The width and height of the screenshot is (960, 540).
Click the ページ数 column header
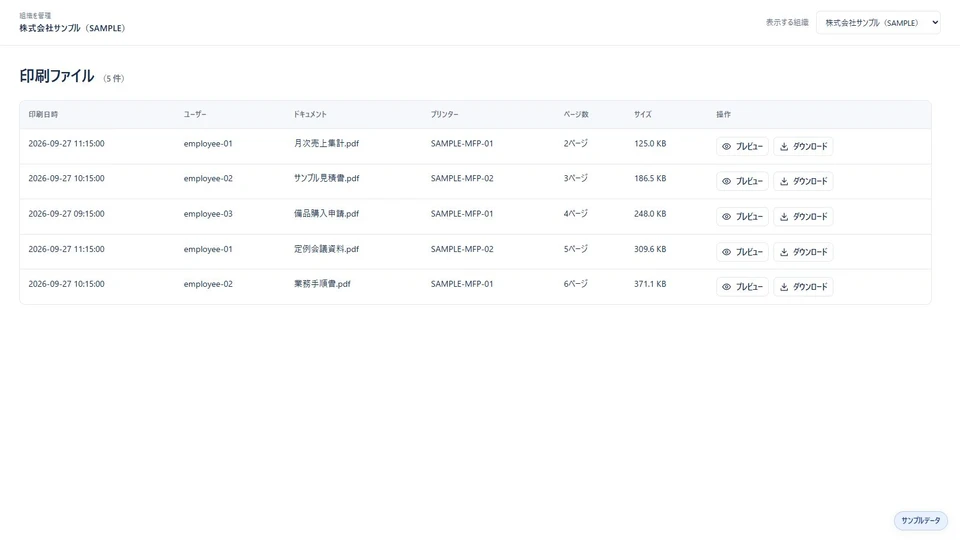576,114
